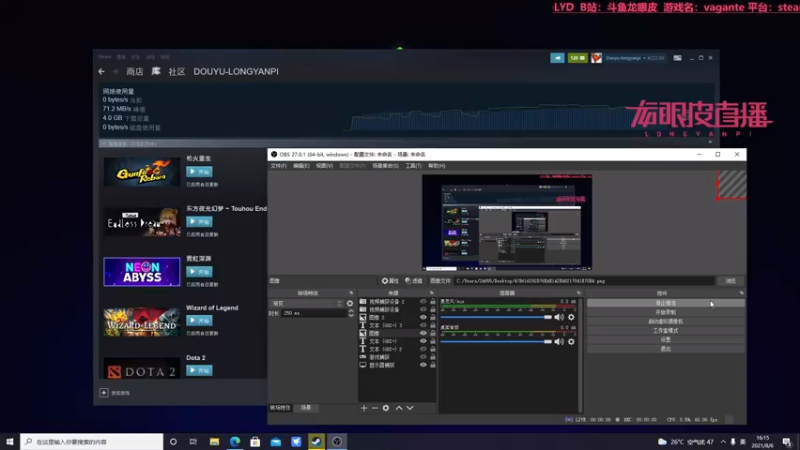Click 浏览 browse button for image file

tap(731, 281)
